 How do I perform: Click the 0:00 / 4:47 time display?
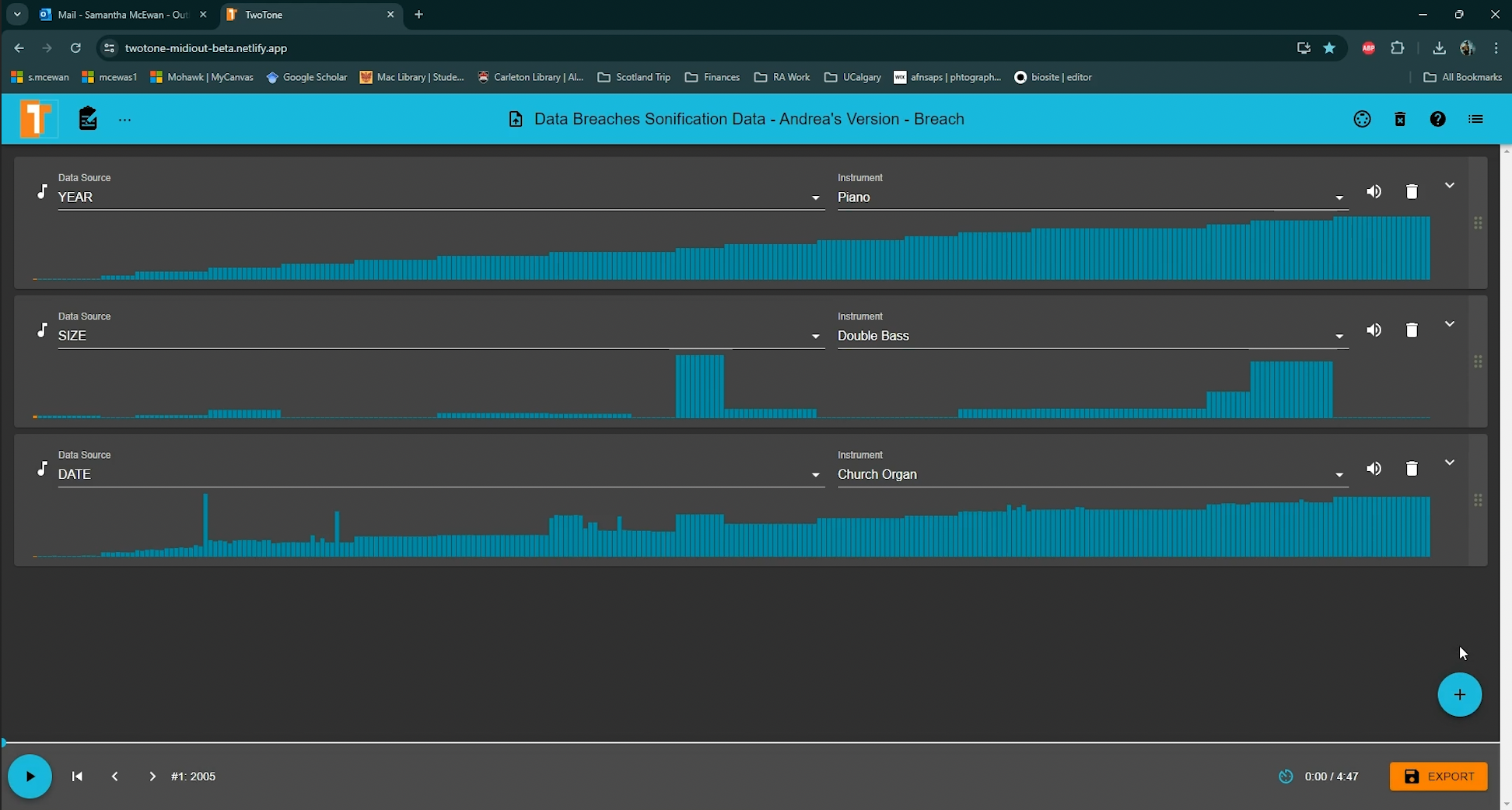pyautogui.click(x=1332, y=776)
